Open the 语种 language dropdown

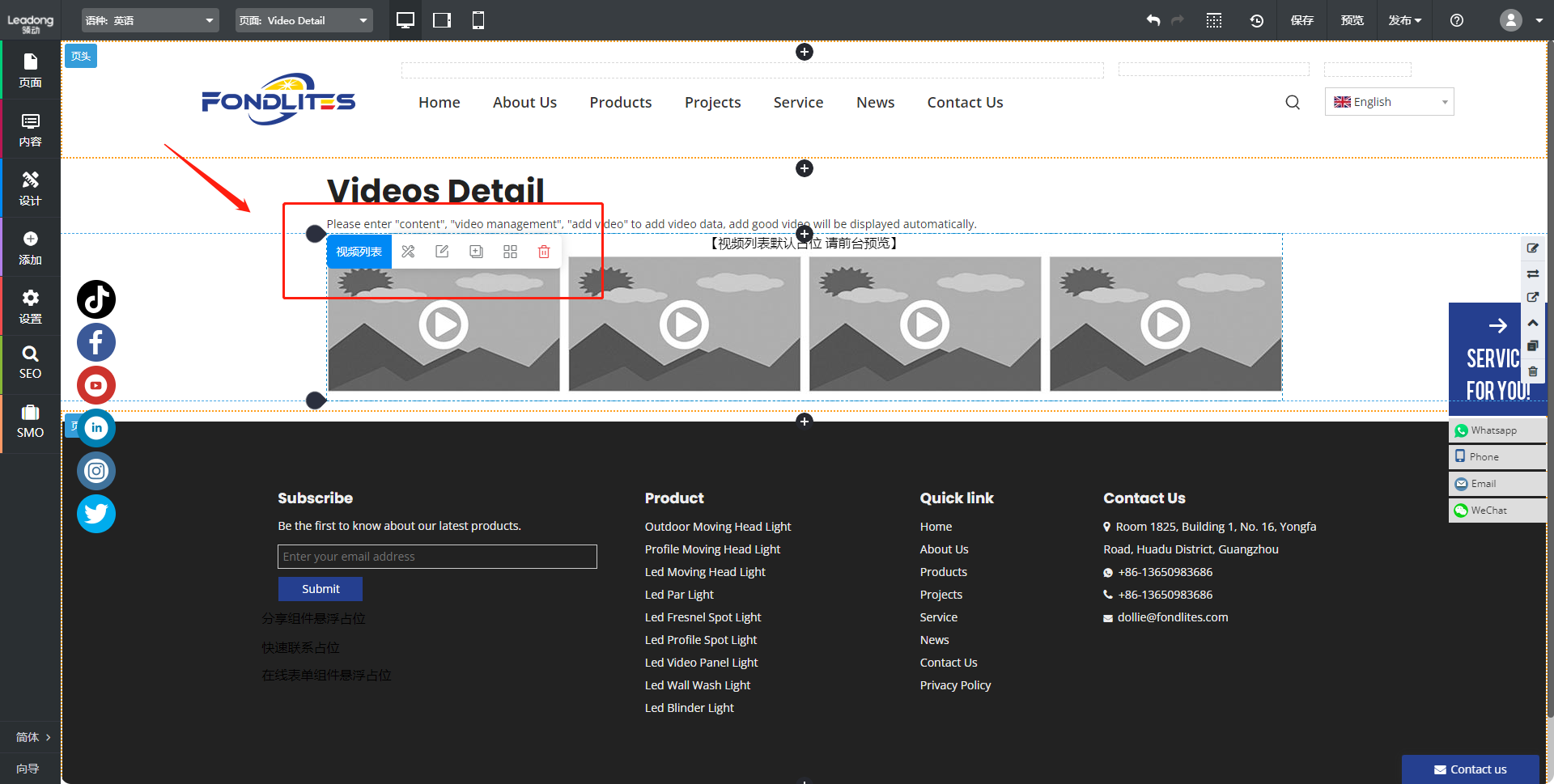[x=151, y=20]
